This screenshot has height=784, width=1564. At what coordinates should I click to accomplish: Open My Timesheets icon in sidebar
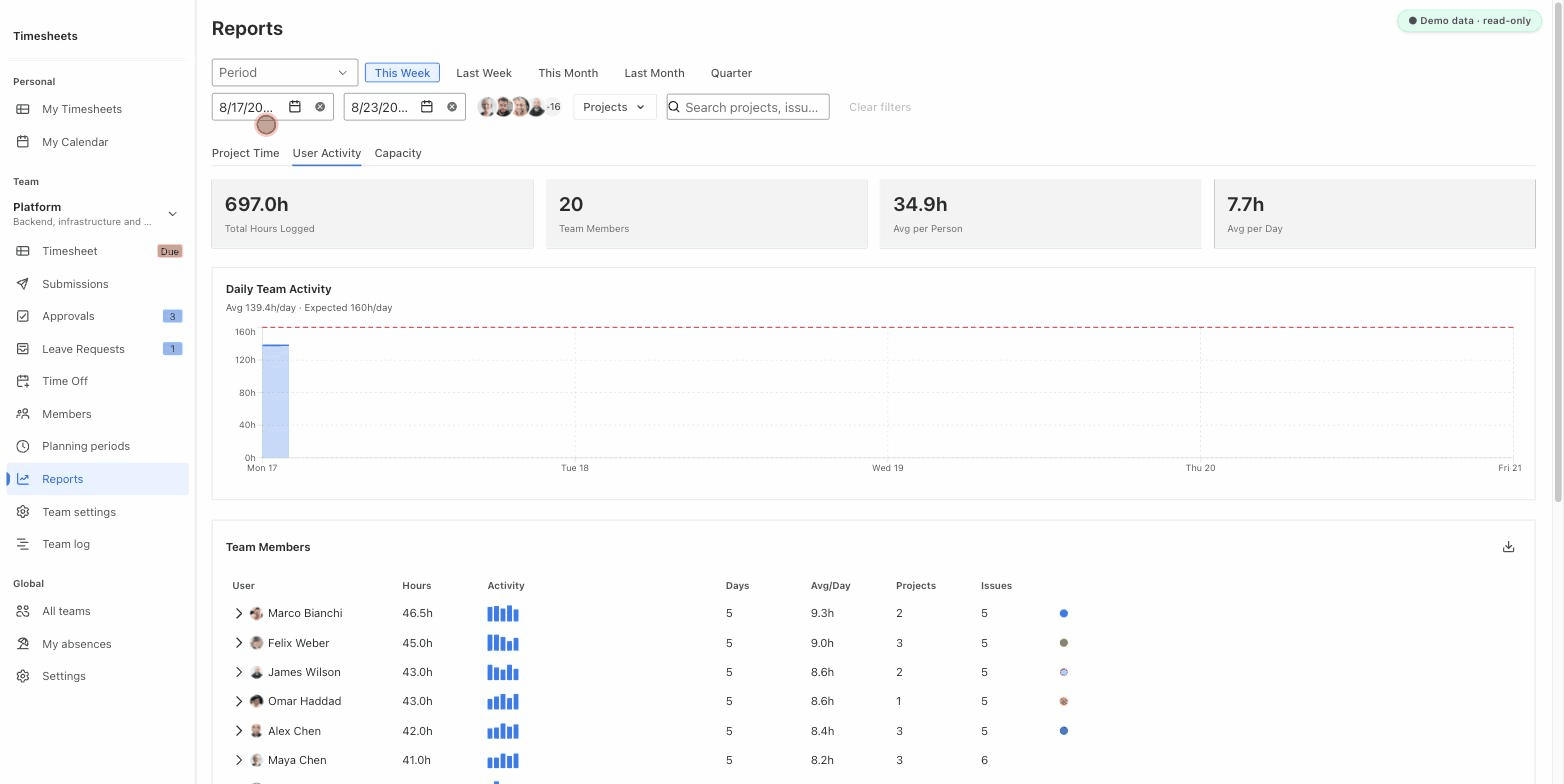(23, 109)
